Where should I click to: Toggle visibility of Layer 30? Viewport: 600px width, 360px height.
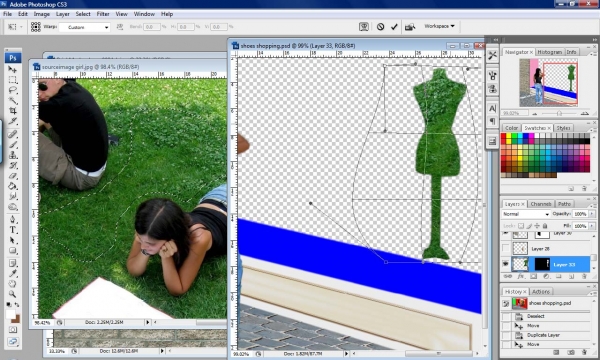pyautogui.click(x=505, y=233)
